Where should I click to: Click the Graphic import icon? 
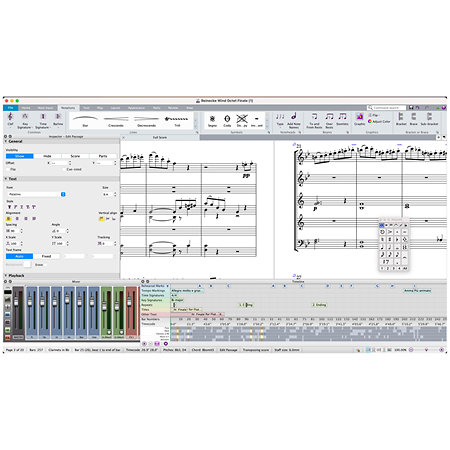[x=360, y=119]
